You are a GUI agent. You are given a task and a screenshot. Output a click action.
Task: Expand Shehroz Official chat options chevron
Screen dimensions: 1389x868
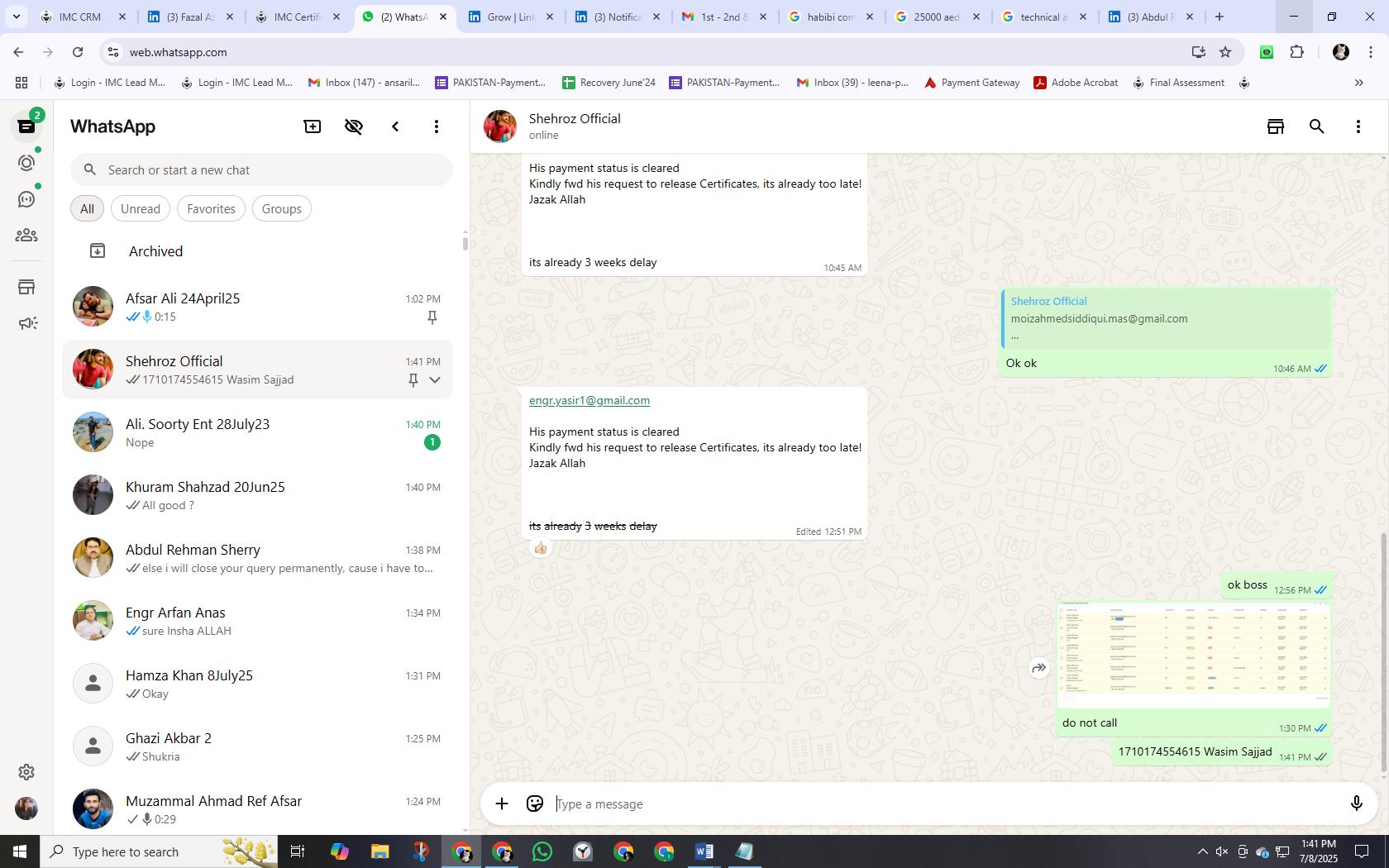(x=435, y=380)
